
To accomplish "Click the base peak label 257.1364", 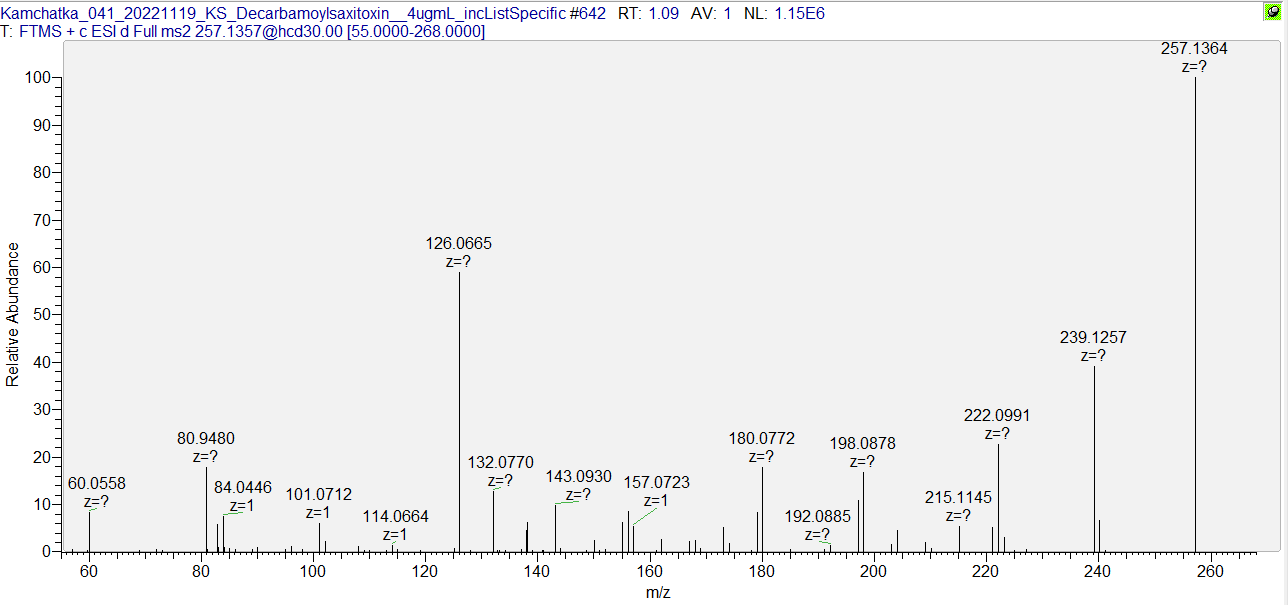I will tap(1194, 48).
